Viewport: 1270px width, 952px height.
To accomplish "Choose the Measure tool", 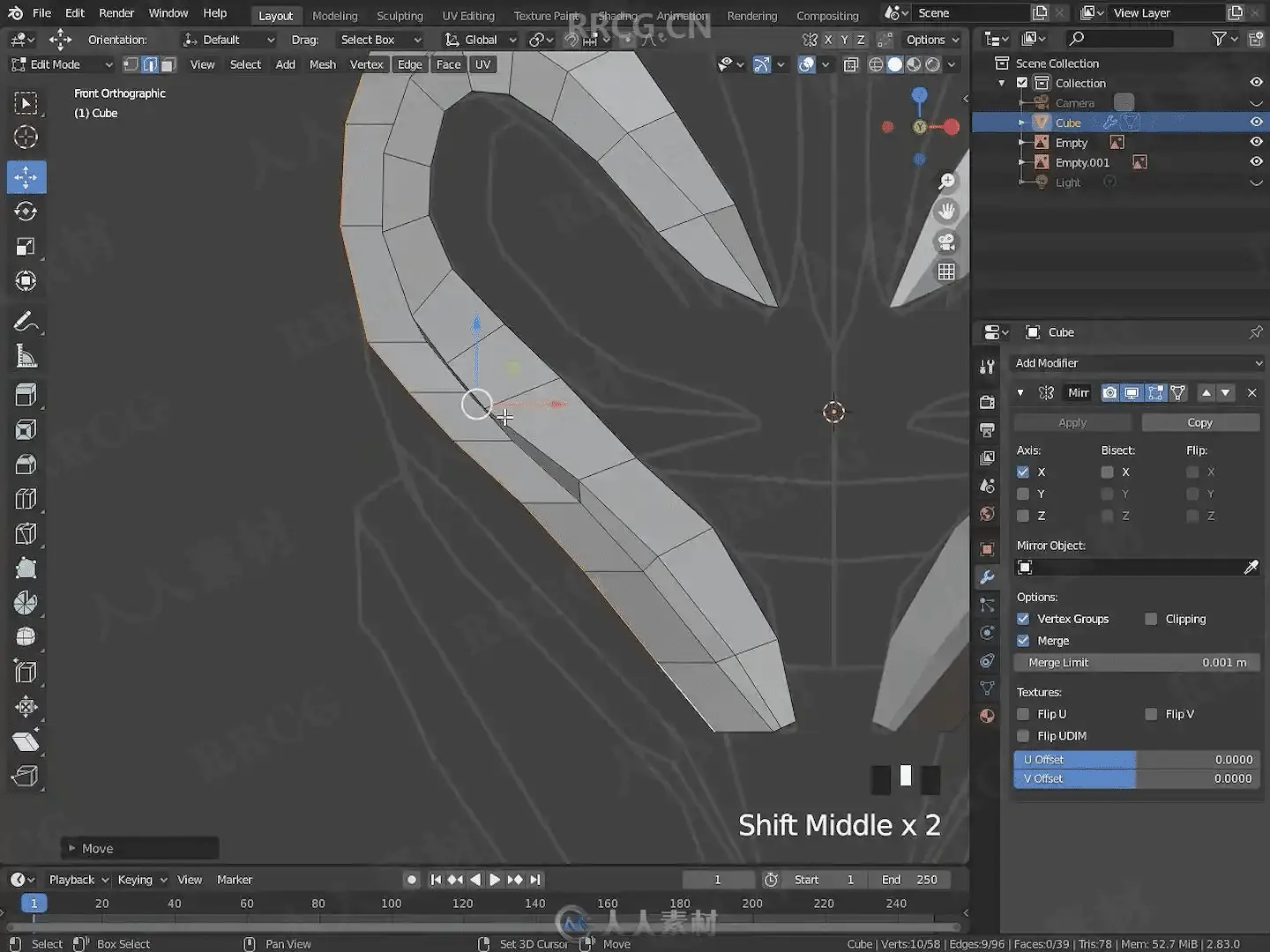I will click(26, 357).
